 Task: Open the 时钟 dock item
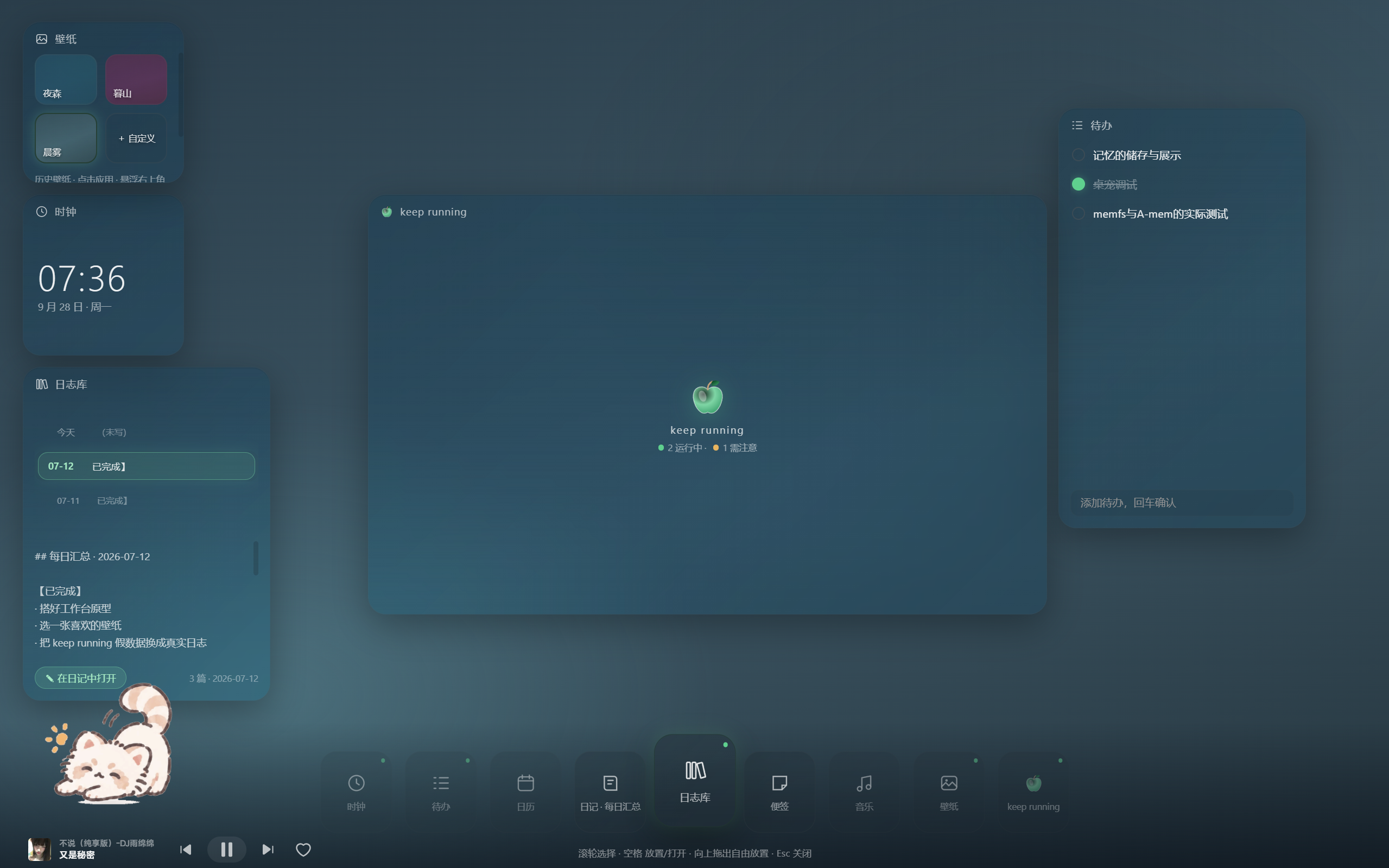tap(356, 791)
